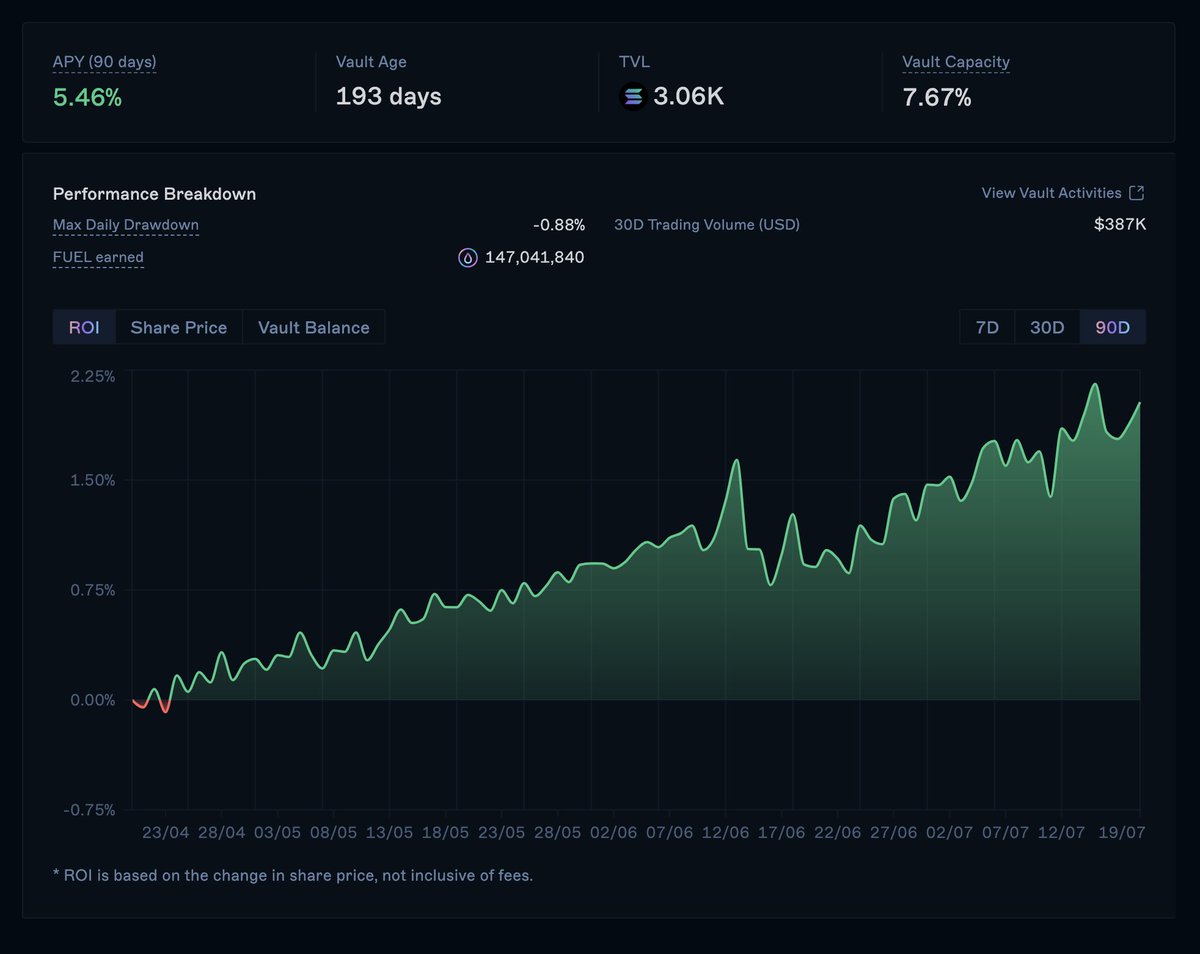Click the 0.75% y-axis label
The height and width of the screenshot is (954, 1200).
tap(94, 590)
